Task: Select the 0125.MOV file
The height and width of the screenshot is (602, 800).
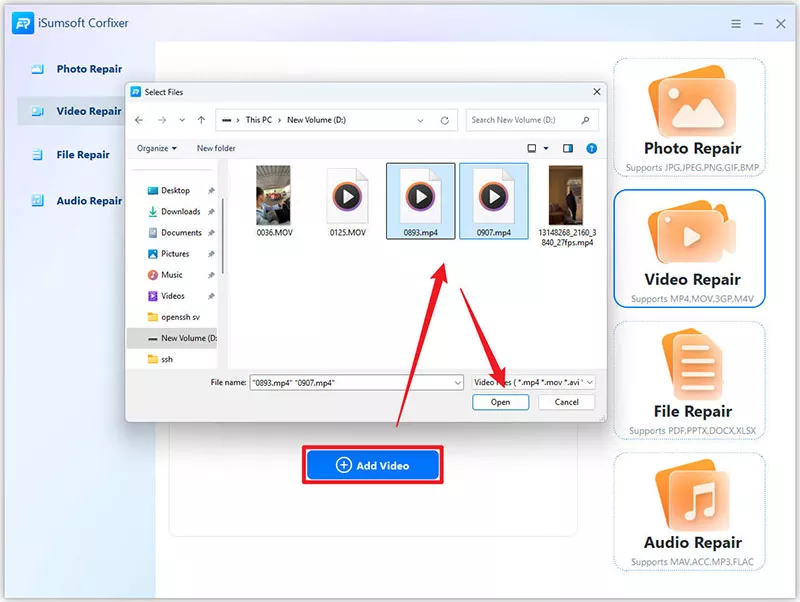Action: [347, 201]
